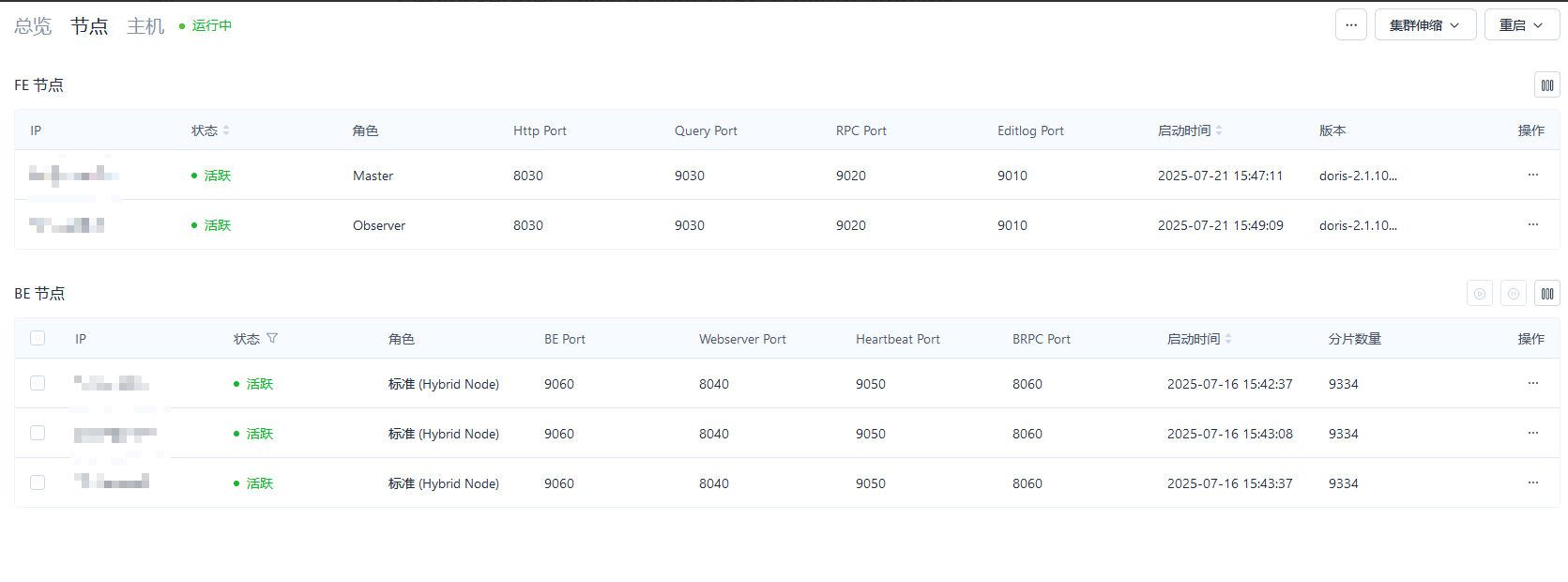
Task: Open actions menu for Master FE node
Action: click(1532, 175)
